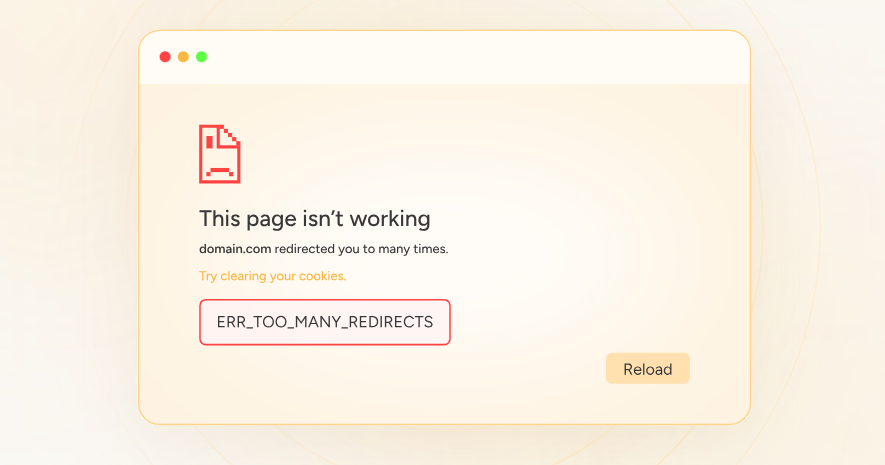Viewport: 885px width, 465px height.
Task: Click the 'redirected you to many times' text
Action: click(x=361, y=249)
